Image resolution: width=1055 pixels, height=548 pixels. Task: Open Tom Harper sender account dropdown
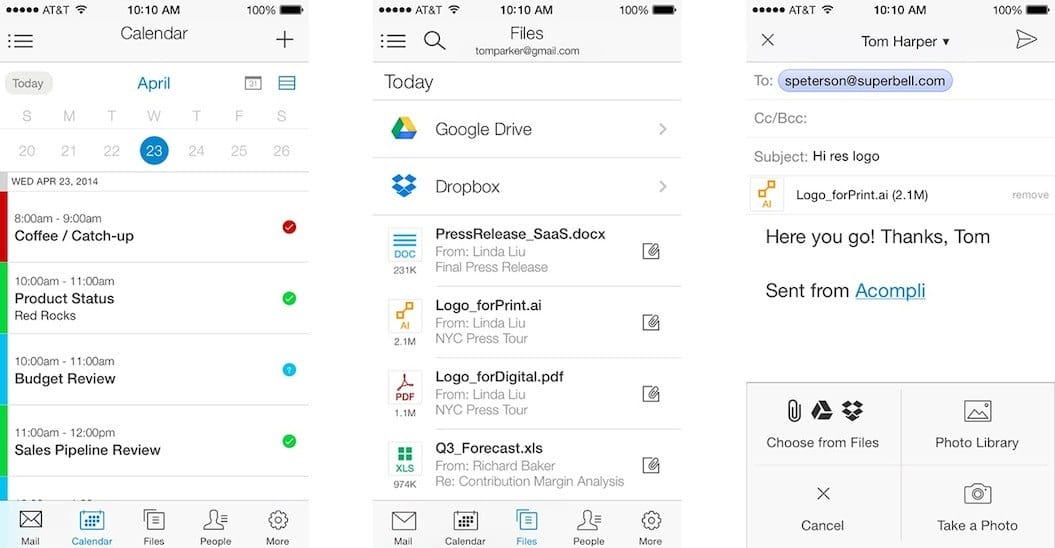(906, 41)
